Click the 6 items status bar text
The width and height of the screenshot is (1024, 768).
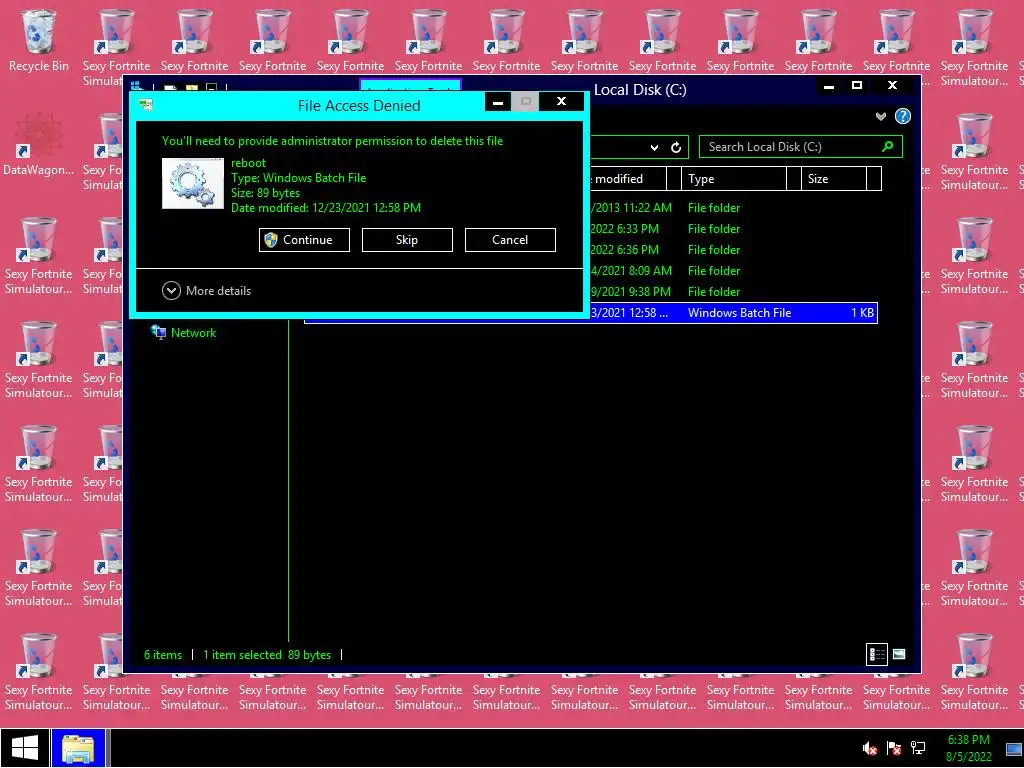[163, 654]
